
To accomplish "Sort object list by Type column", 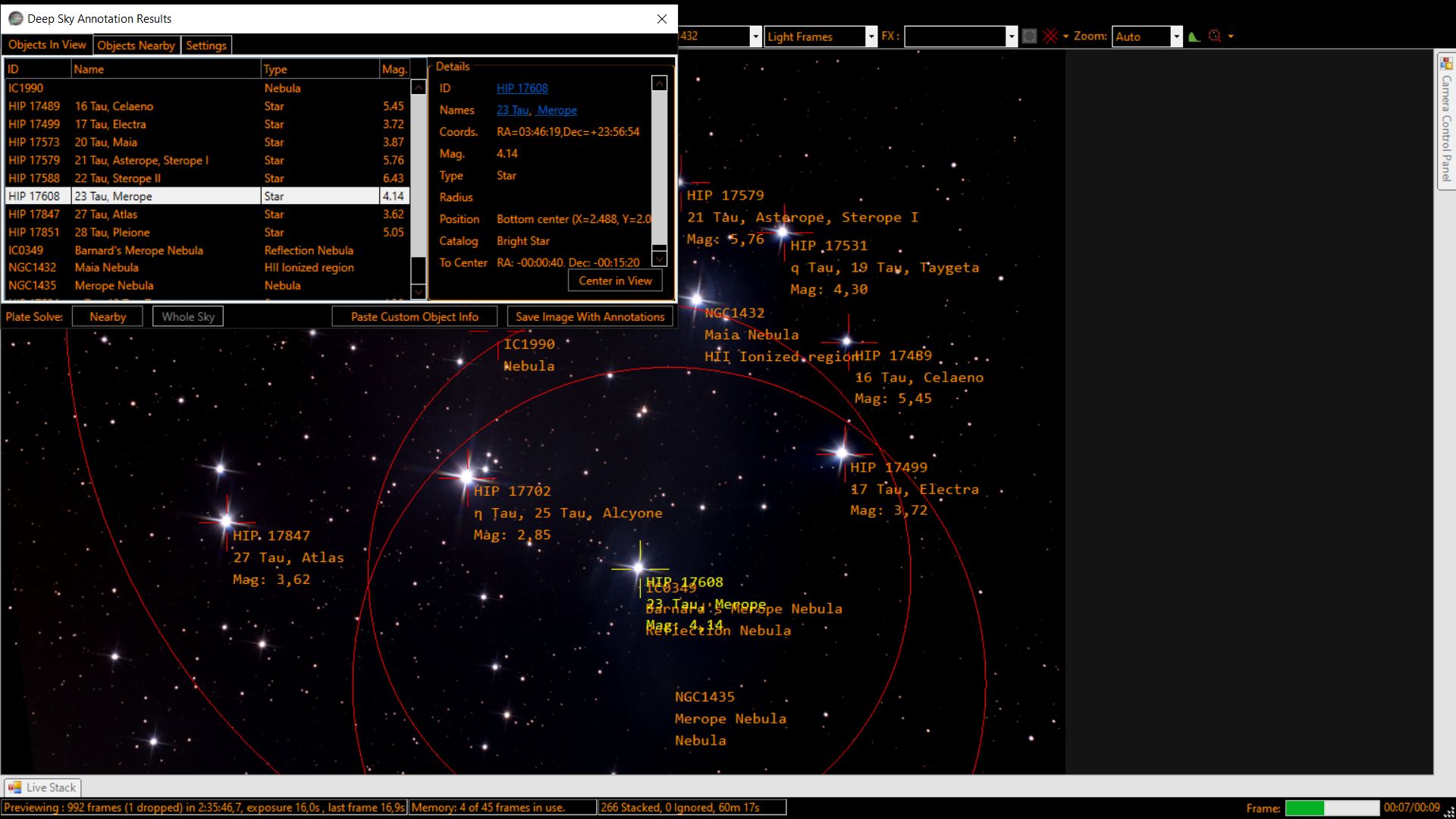I will coord(320,69).
